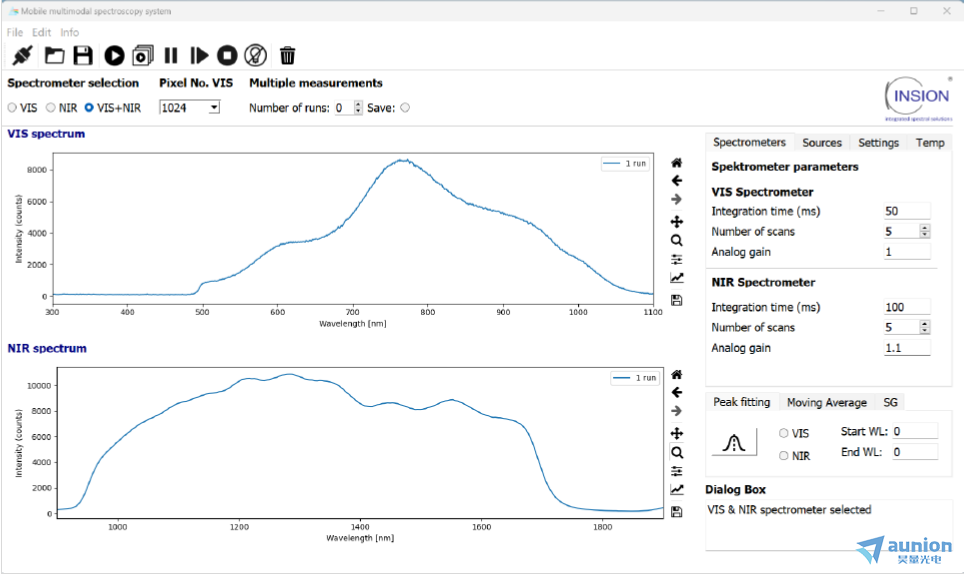Stop the measurement with the stop icon
This screenshot has width=964, height=575.
227,56
